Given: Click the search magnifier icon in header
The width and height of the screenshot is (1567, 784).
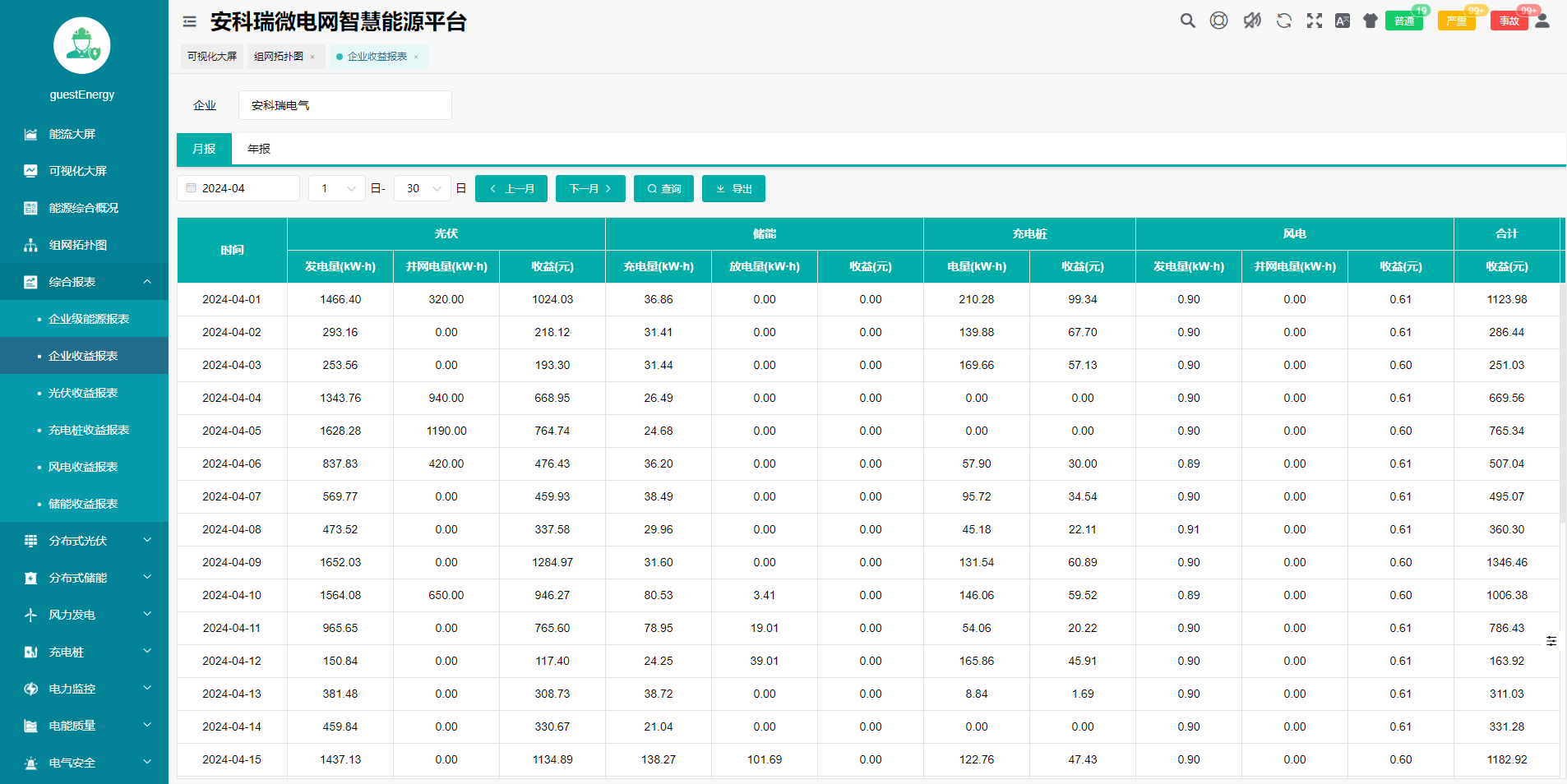Looking at the screenshot, I should [1187, 21].
